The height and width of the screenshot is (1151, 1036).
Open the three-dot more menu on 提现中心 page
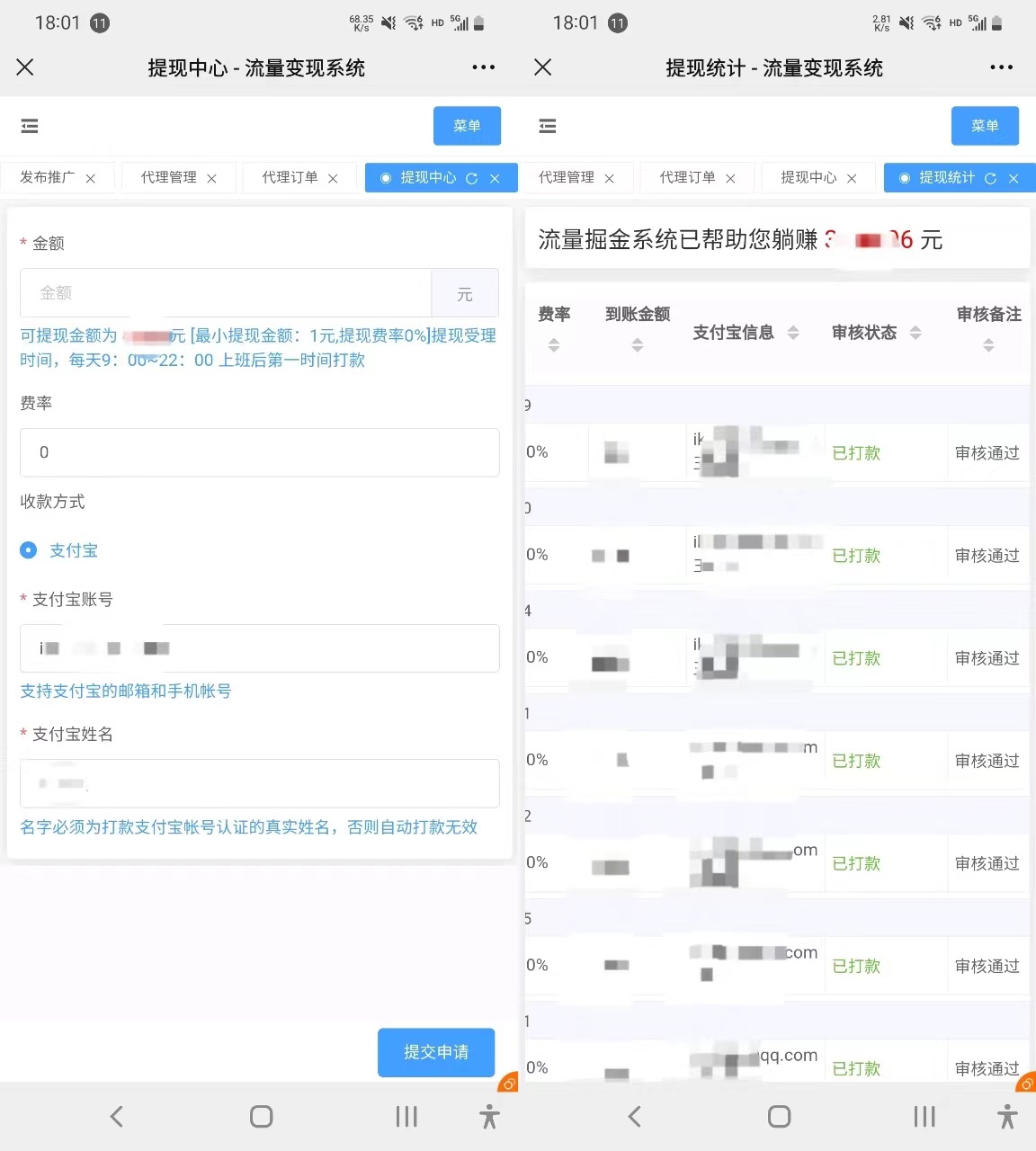(x=484, y=67)
